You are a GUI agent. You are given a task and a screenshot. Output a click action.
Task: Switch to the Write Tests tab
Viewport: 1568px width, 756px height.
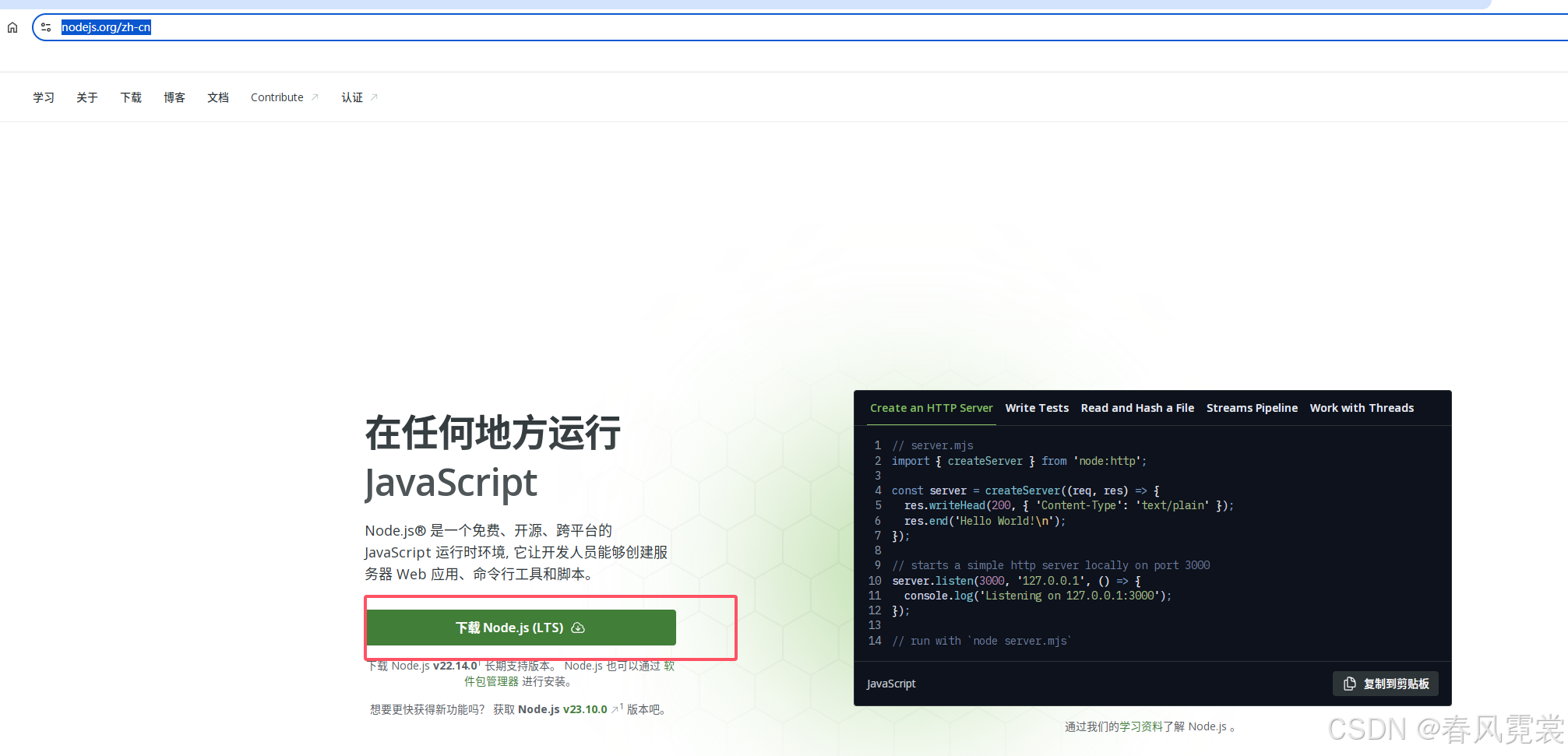click(x=1037, y=408)
